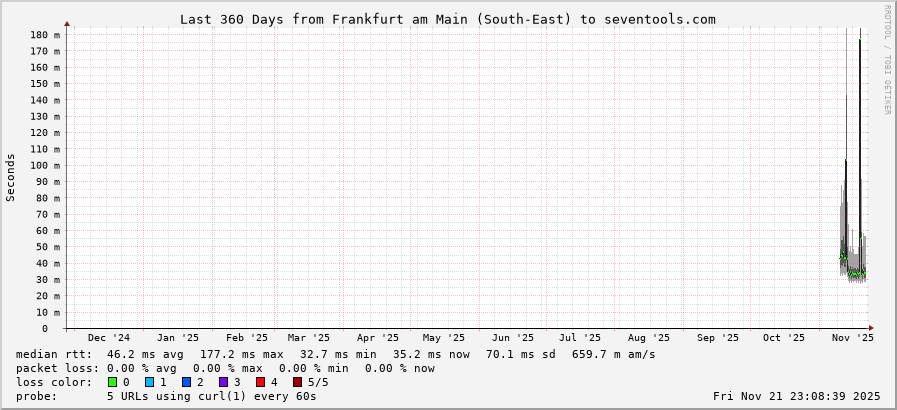
Task: Click the Dec '24 label on the time axis
Action: click(108, 338)
